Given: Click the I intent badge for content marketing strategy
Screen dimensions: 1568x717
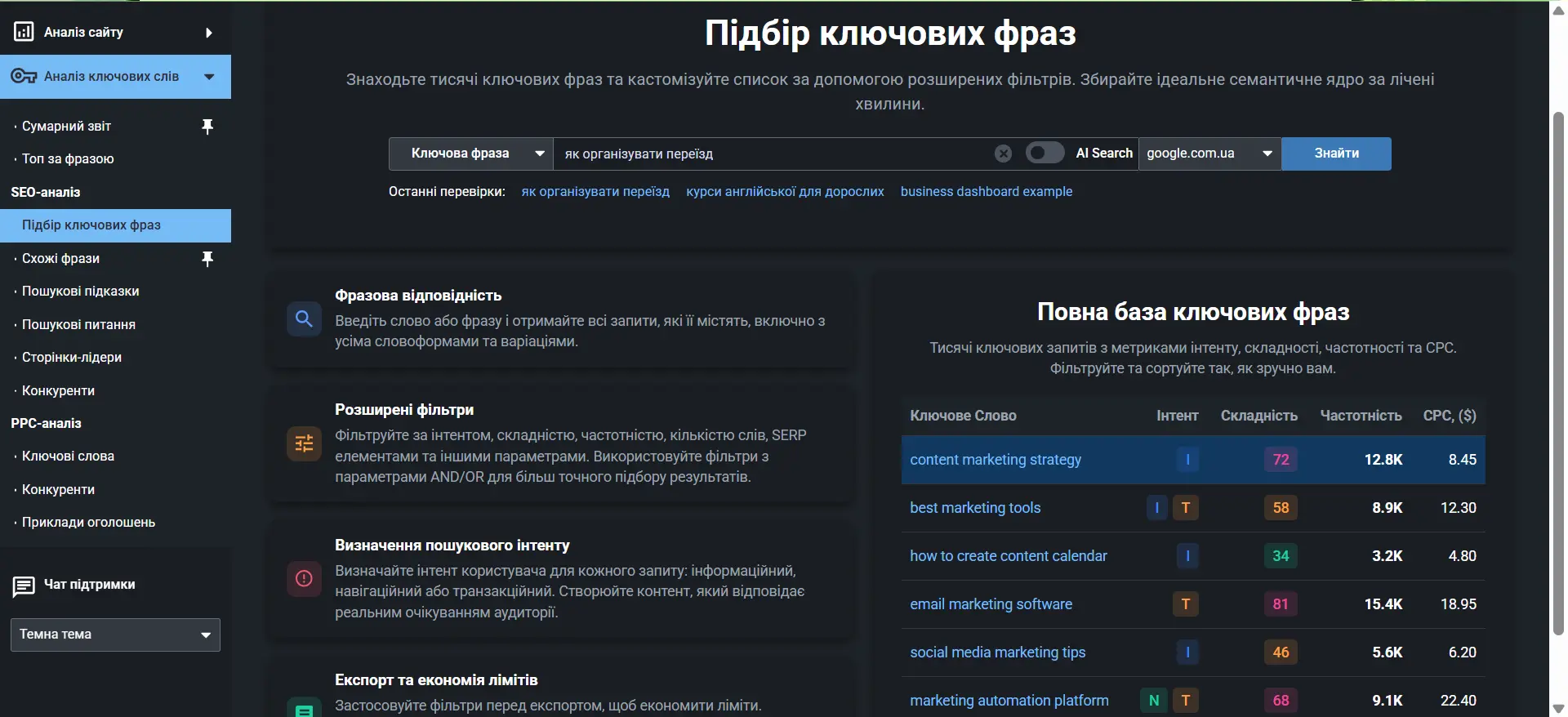Looking at the screenshot, I should point(1187,460).
